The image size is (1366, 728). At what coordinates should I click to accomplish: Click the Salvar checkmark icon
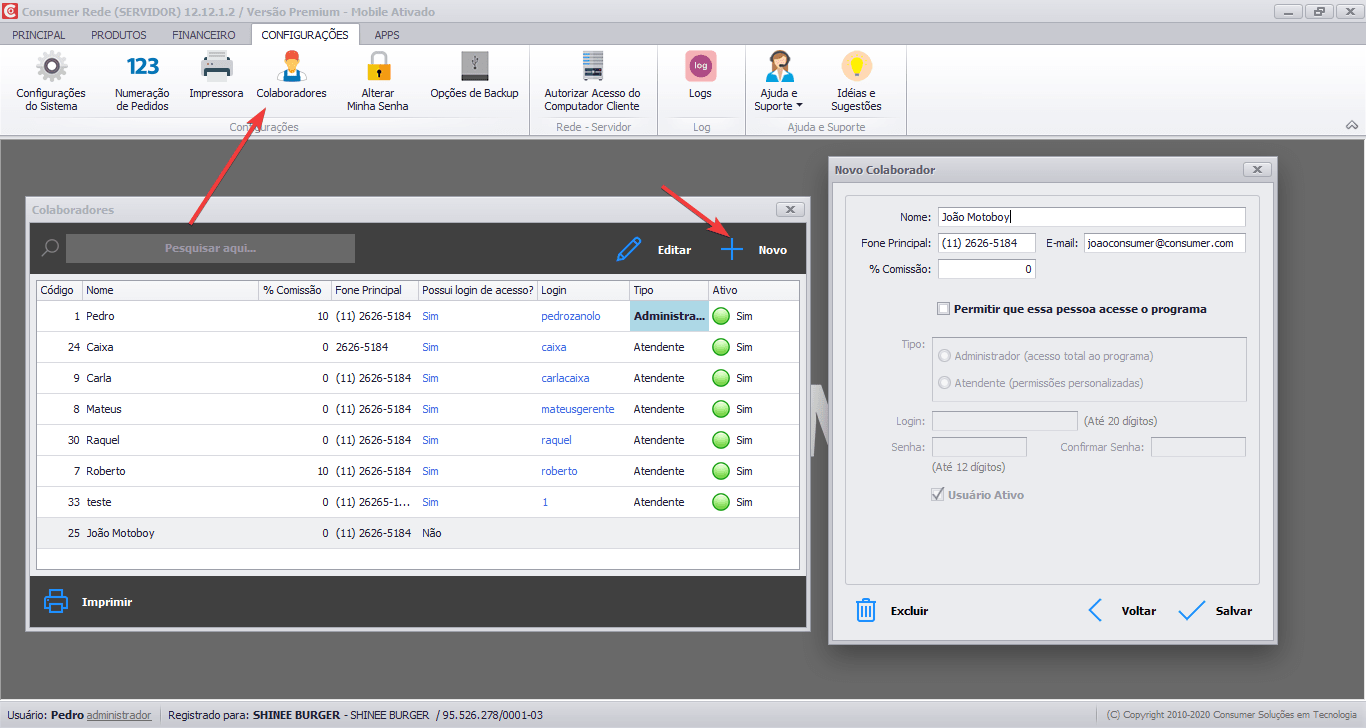click(x=1191, y=611)
